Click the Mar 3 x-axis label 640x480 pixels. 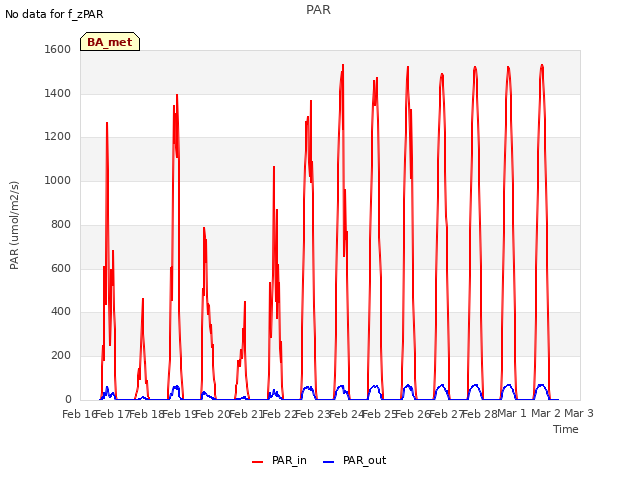579,413
